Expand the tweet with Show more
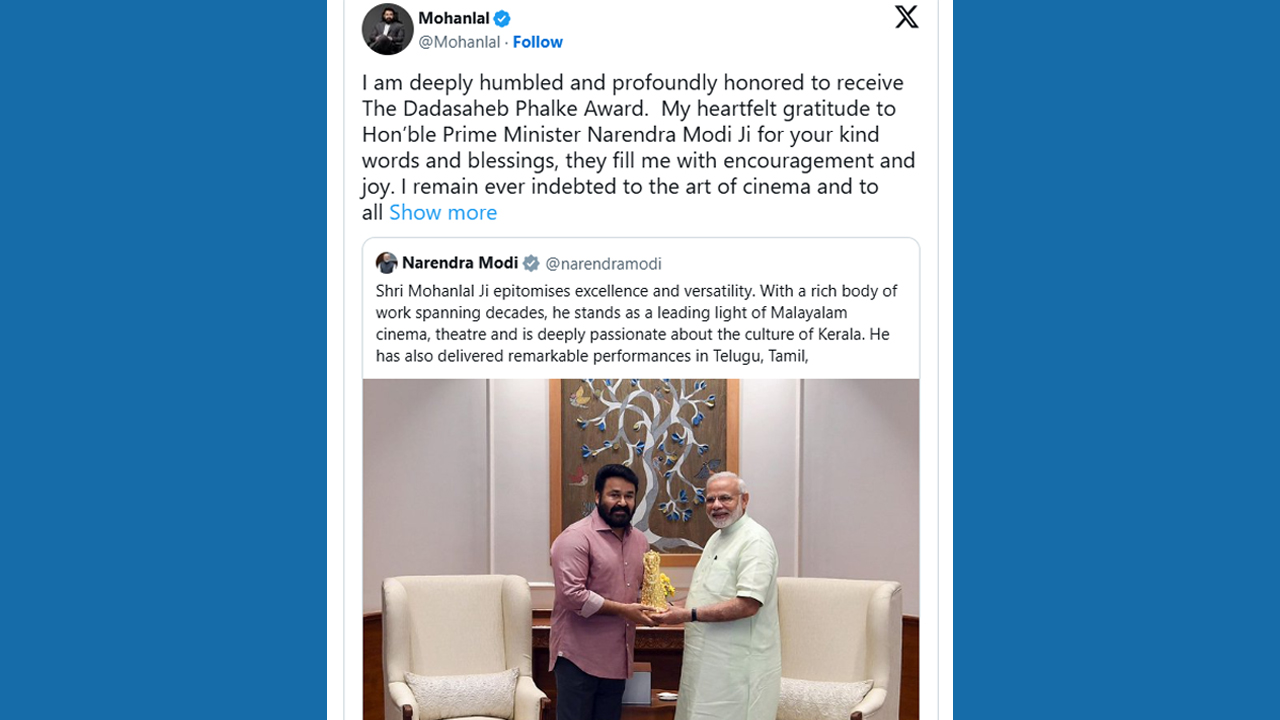Viewport: 1280px width, 720px height. pyautogui.click(x=443, y=212)
